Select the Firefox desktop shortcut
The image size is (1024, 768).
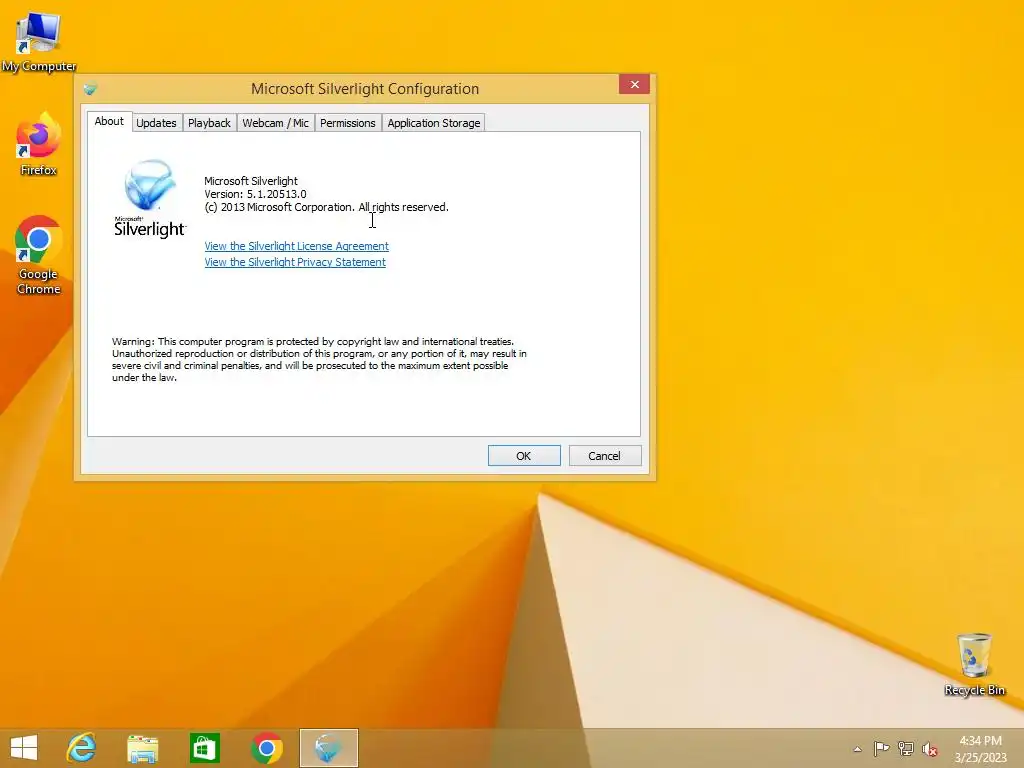39,144
